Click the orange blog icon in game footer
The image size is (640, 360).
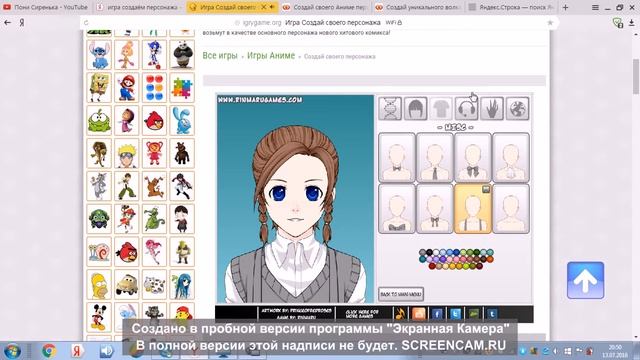tap(419, 313)
